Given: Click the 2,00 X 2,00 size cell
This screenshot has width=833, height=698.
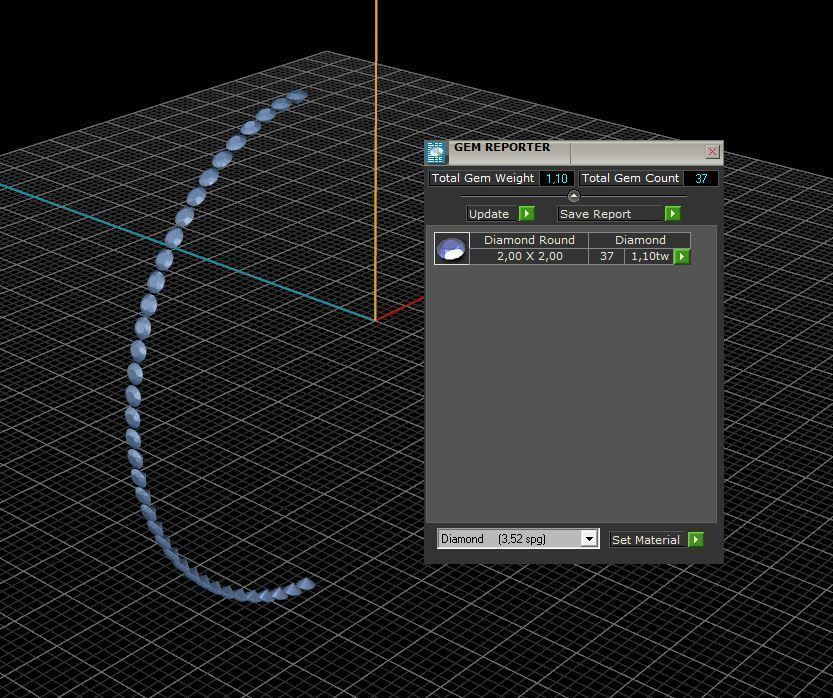Looking at the screenshot, I should pos(529,257).
